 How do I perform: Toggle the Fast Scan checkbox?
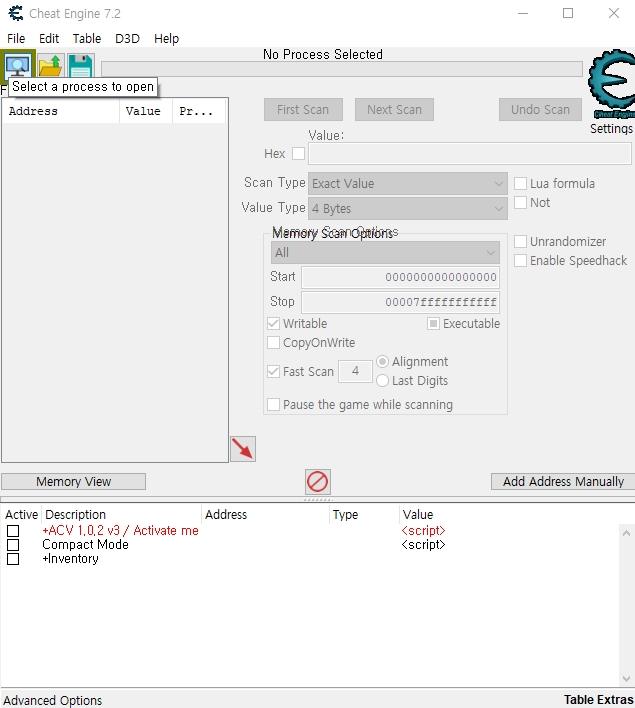coord(273,372)
